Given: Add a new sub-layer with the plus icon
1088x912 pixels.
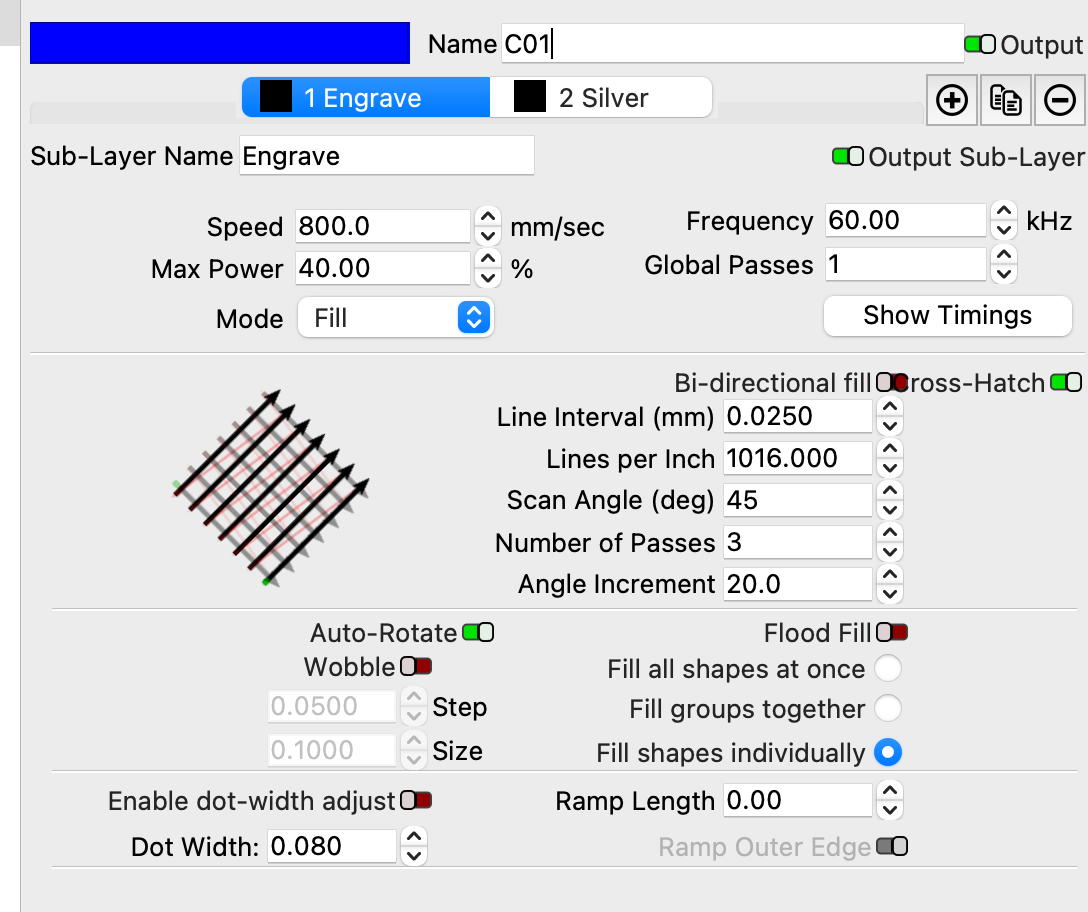Looking at the screenshot, I should (951, 100).
